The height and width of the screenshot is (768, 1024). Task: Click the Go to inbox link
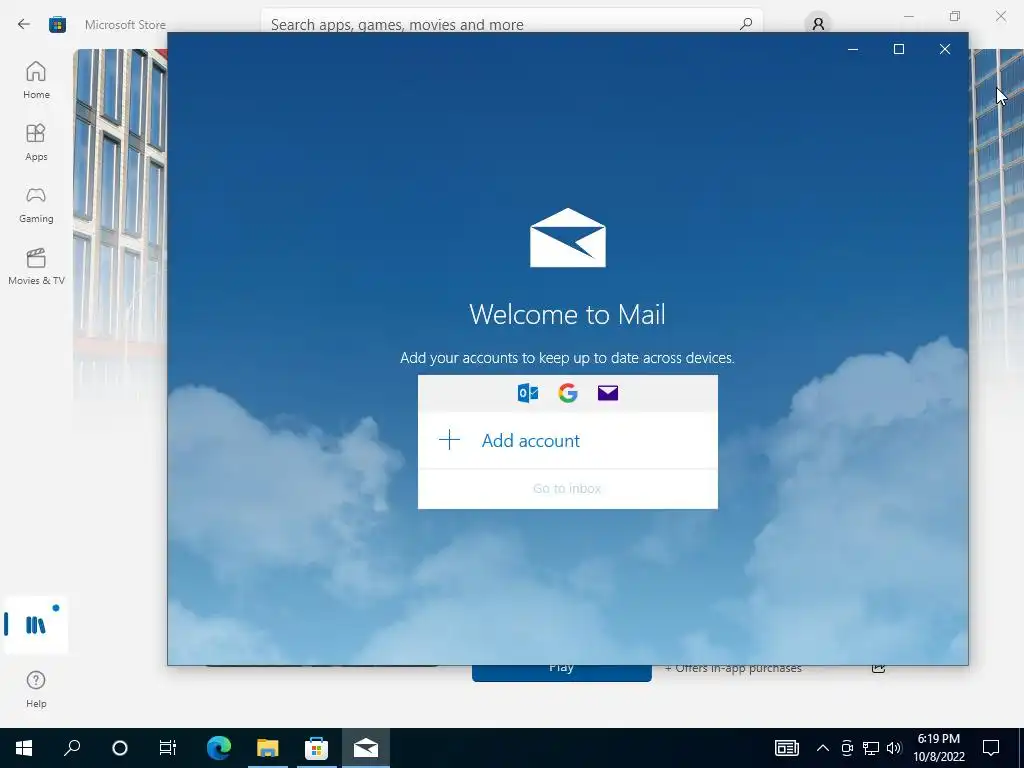click(x=567, y=488)
